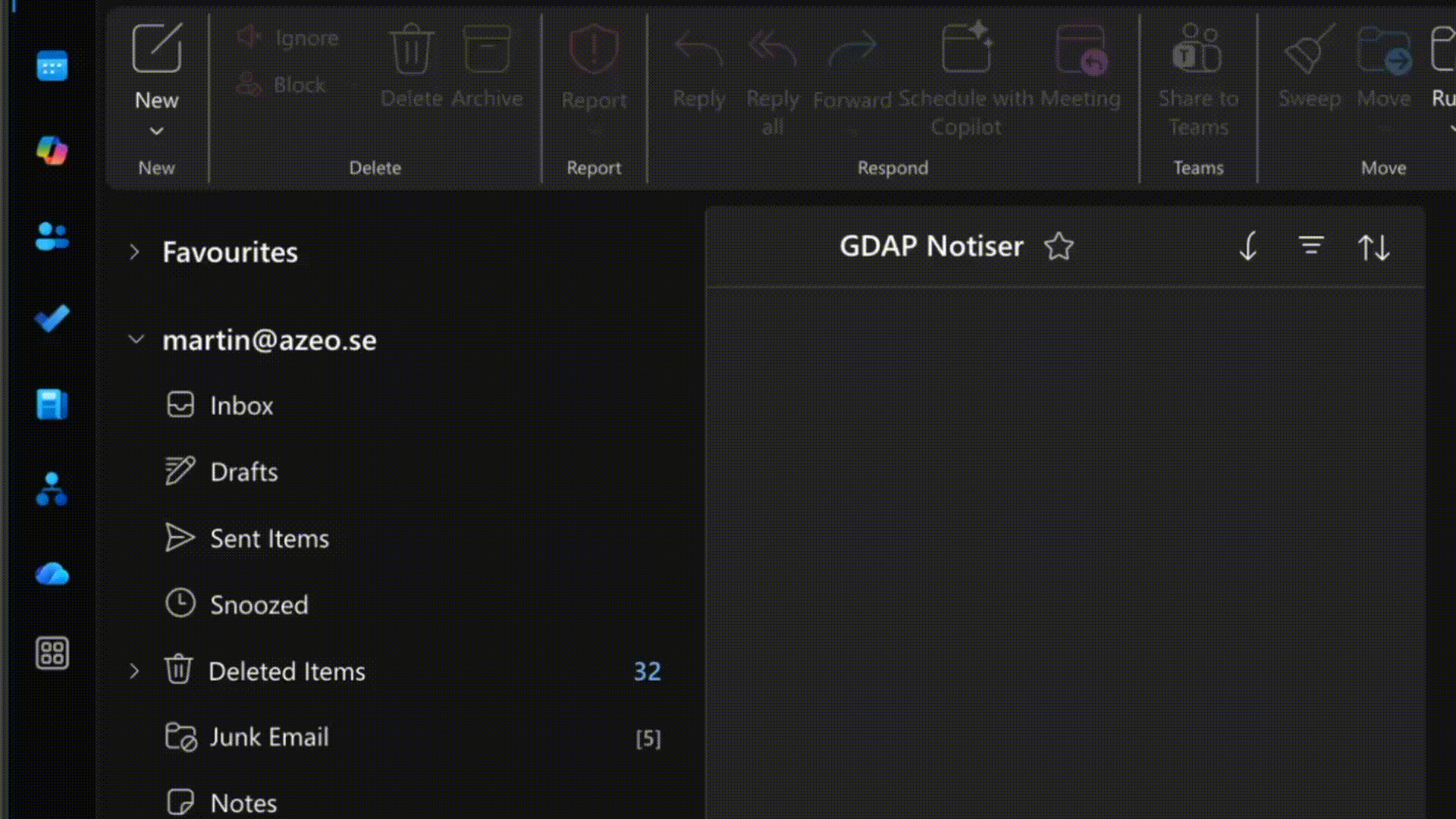The height and width of the screenshot is (819, 1456).
Task: Open the People contacts icon
Action: pyautogui.click(x=52, y=236)
